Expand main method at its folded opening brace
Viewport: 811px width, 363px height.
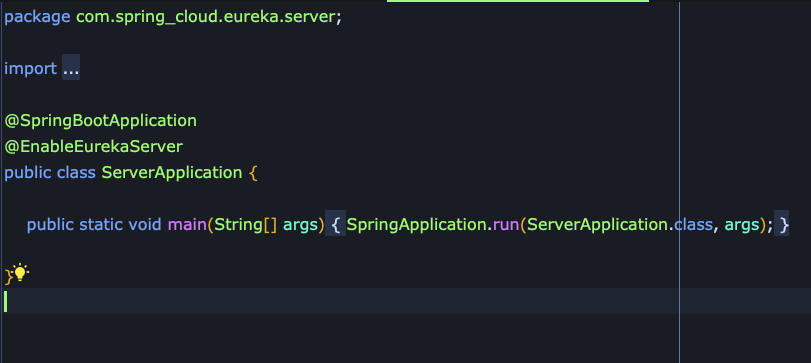[335, 224]
